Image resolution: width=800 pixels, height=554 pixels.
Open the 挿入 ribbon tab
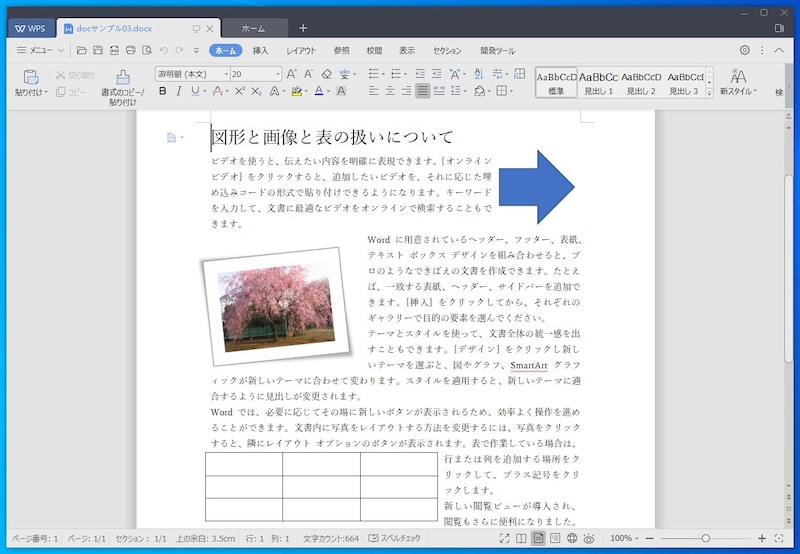[260, 50]
